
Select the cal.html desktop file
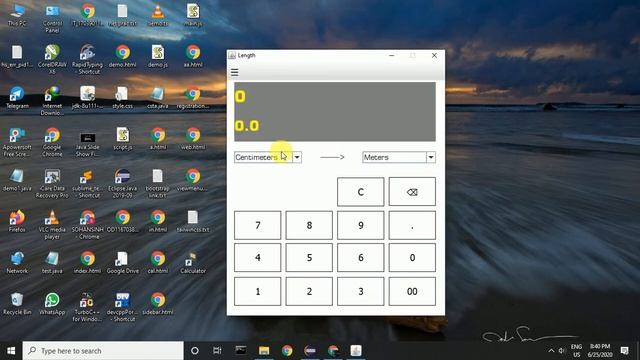pos(158,262)
